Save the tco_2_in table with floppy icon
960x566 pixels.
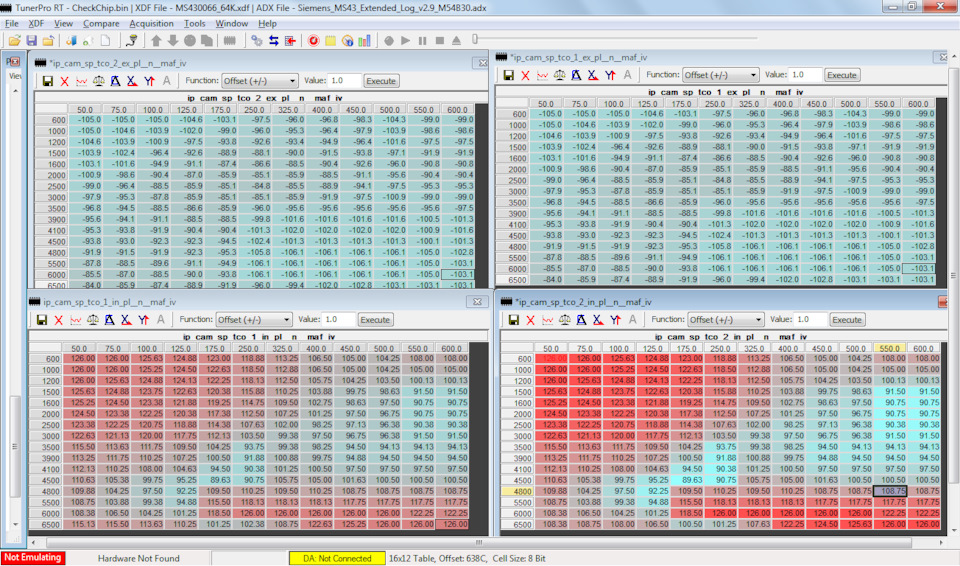514,320
